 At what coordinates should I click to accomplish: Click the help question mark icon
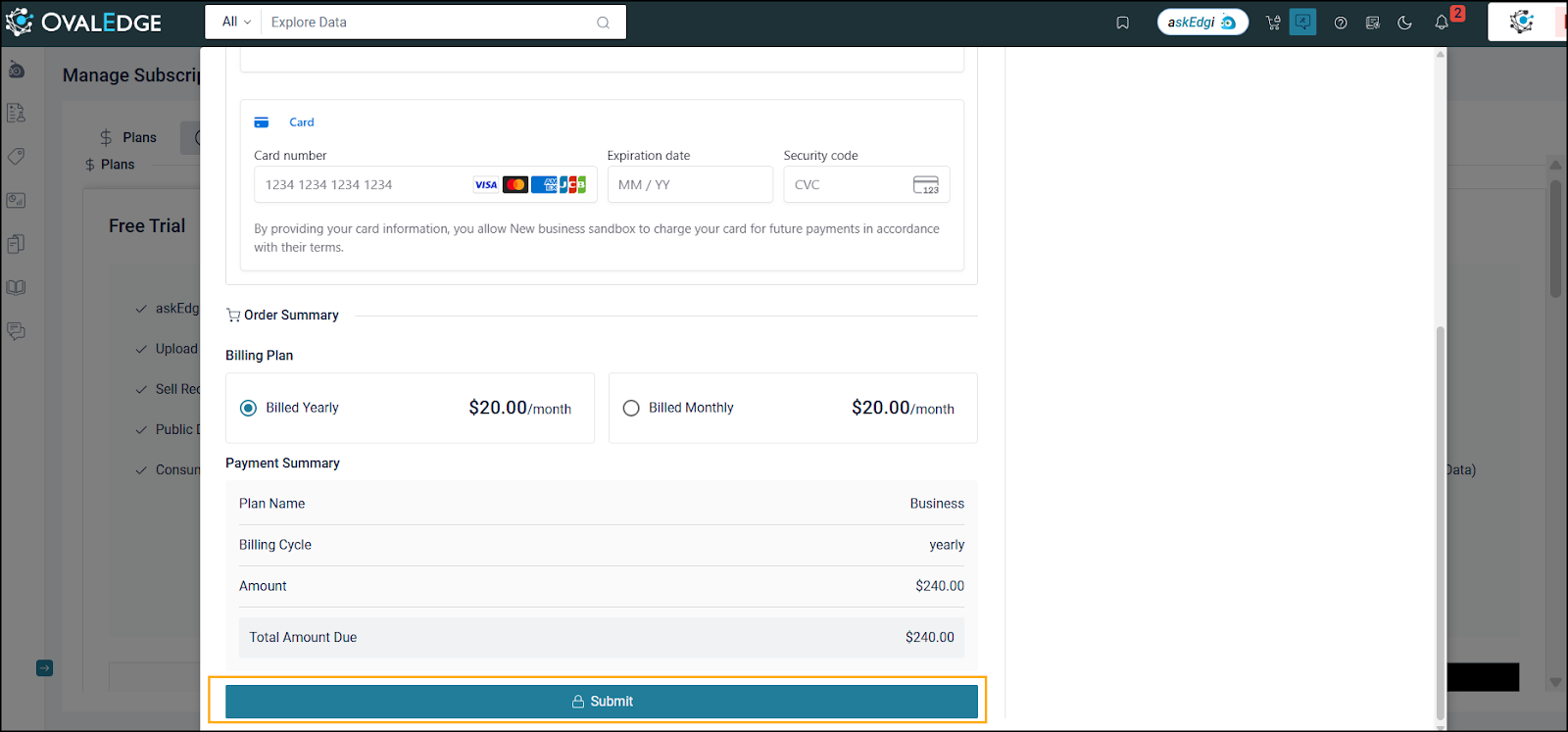[x=1340, y=23]
